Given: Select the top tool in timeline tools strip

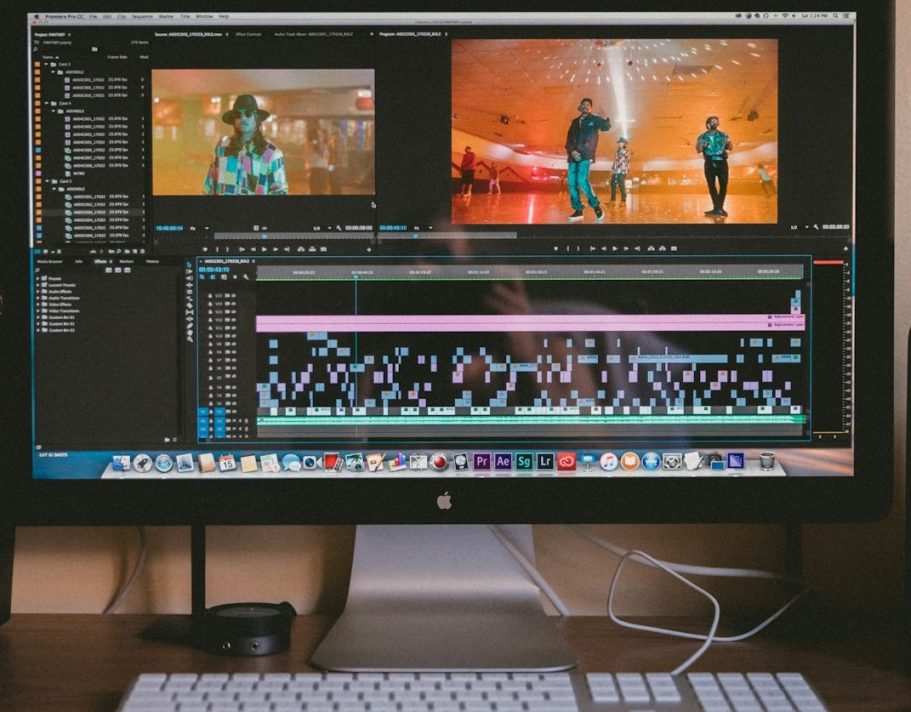Looking at the screenshot, I should coord(189,266).
